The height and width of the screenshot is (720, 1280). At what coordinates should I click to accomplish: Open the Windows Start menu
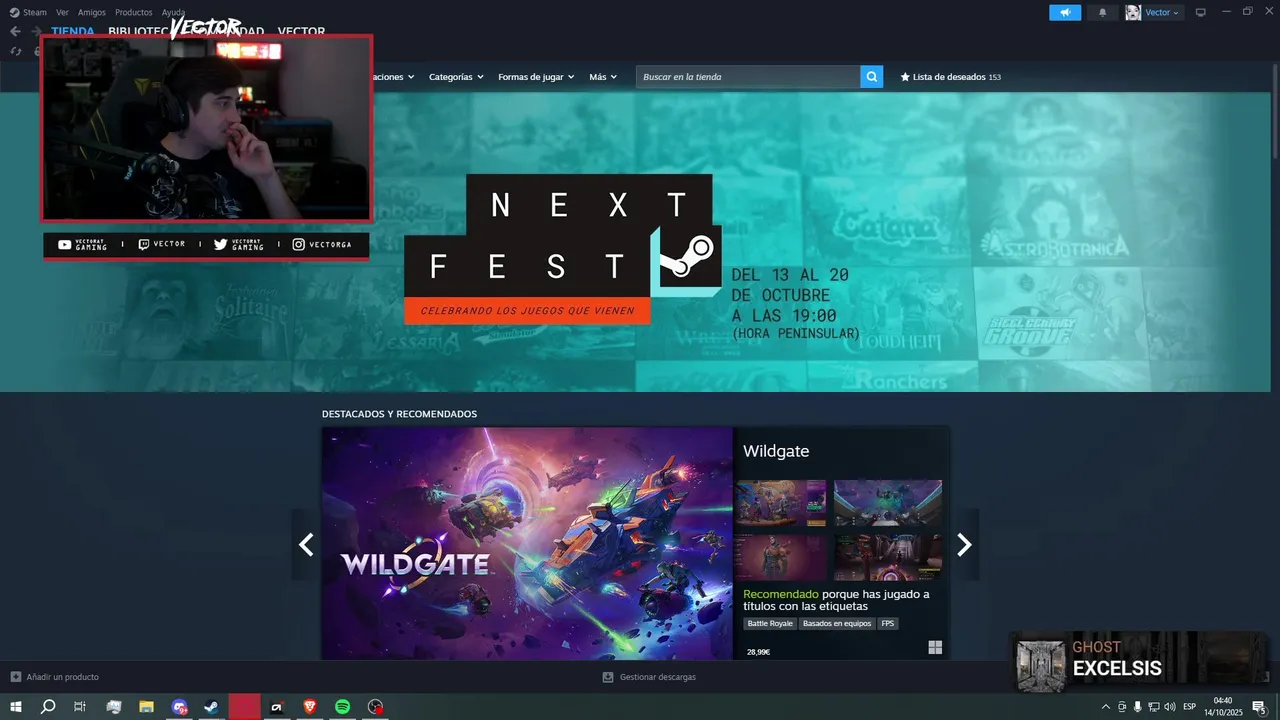tap(16, 707)
